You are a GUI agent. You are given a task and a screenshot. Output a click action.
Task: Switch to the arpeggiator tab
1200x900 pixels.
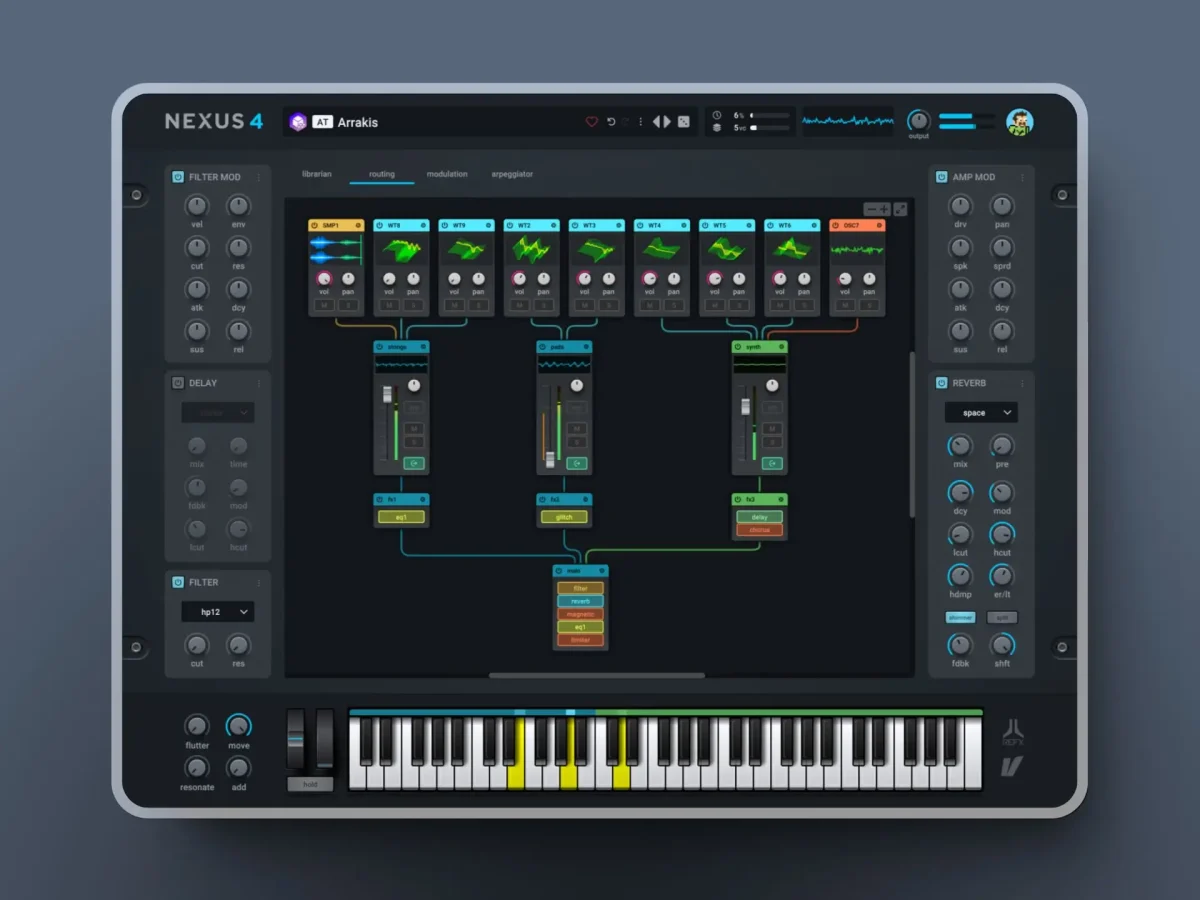pos(512,174)
